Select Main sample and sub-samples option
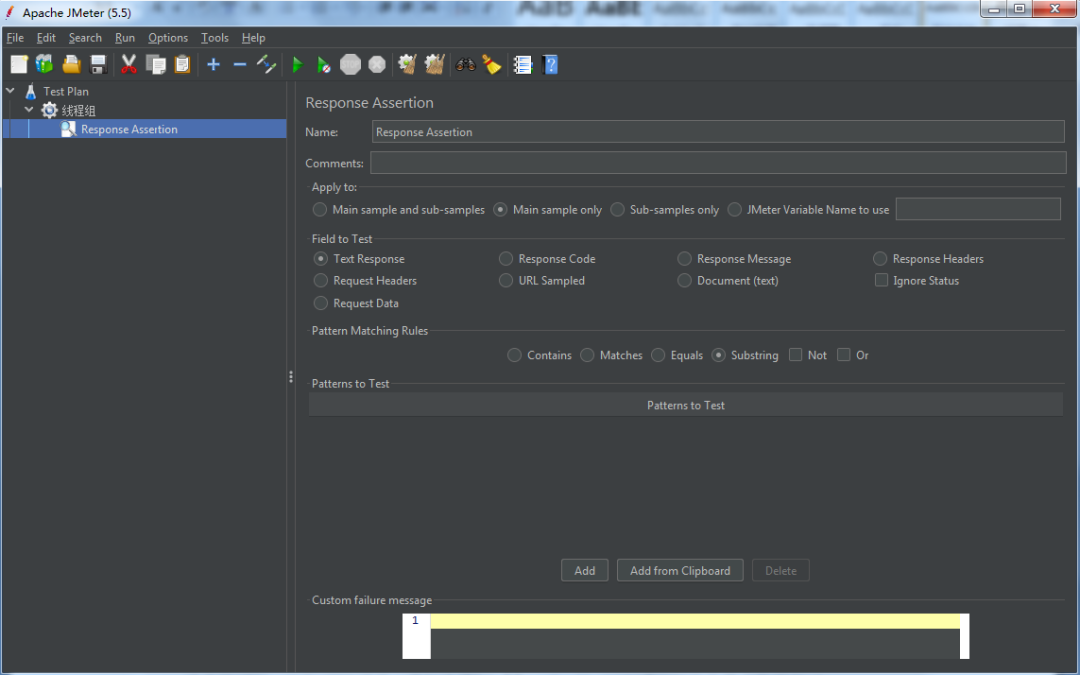Image resolution: width=1080 pixels, height=675 pixels. 320,209
